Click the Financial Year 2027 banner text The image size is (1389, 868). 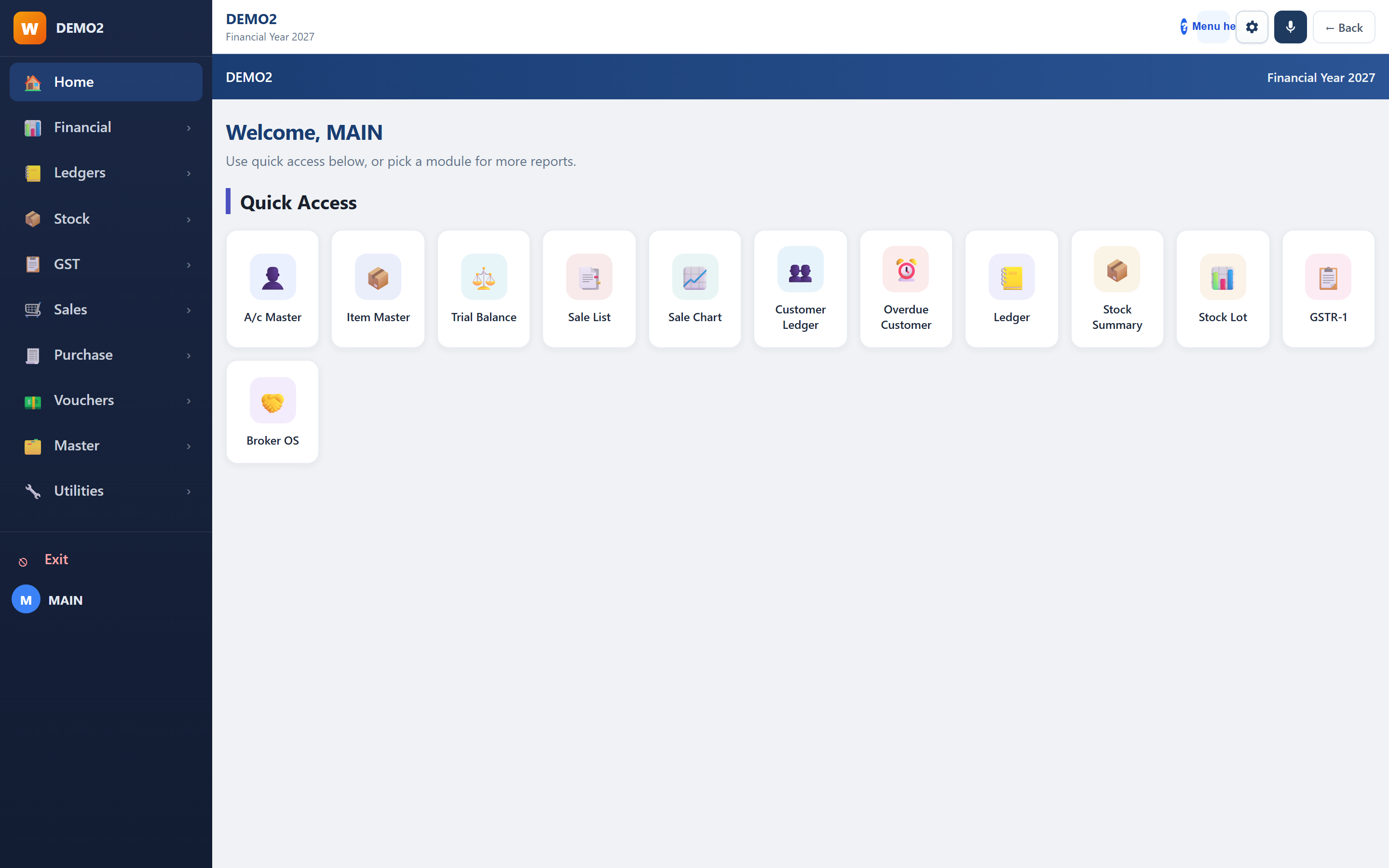pos(1321,78)
